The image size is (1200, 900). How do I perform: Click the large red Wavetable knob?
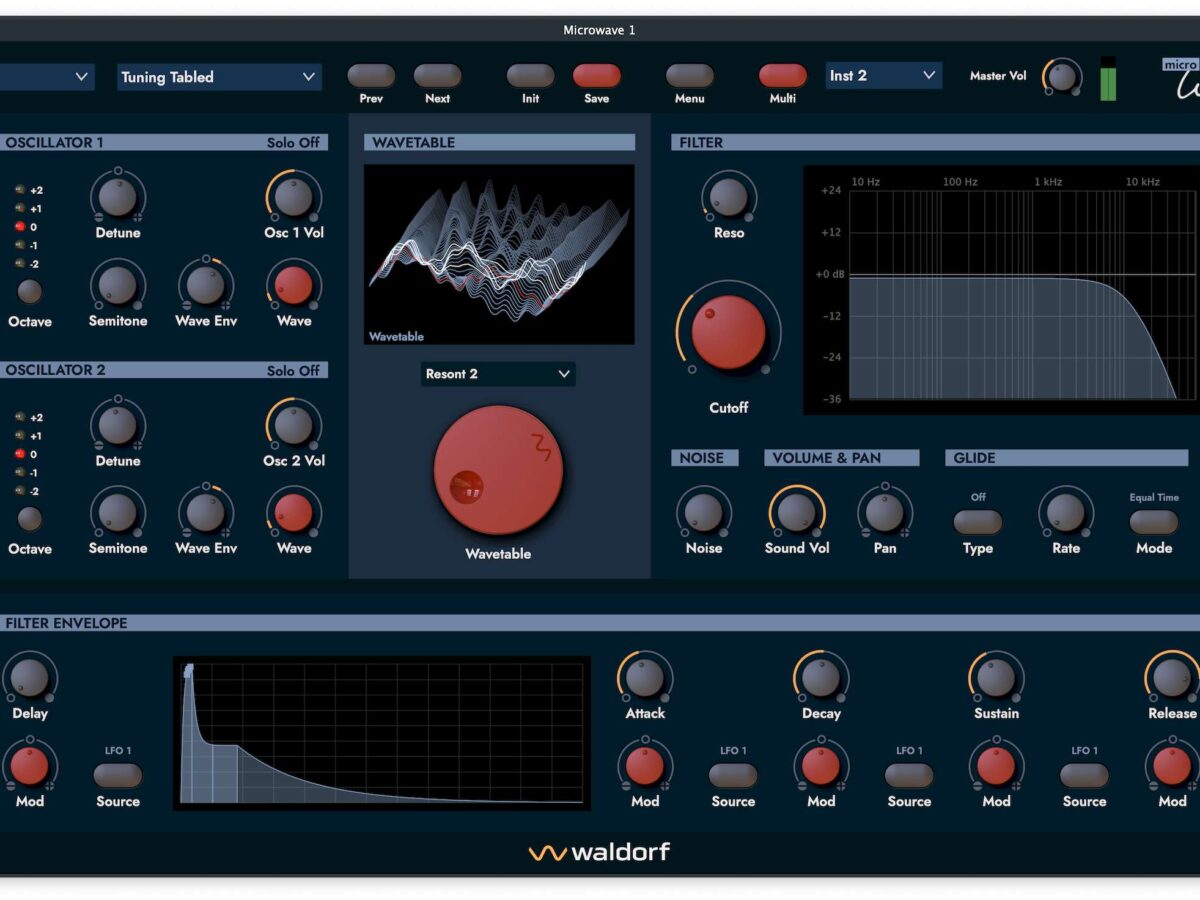(x=498, y=470)
